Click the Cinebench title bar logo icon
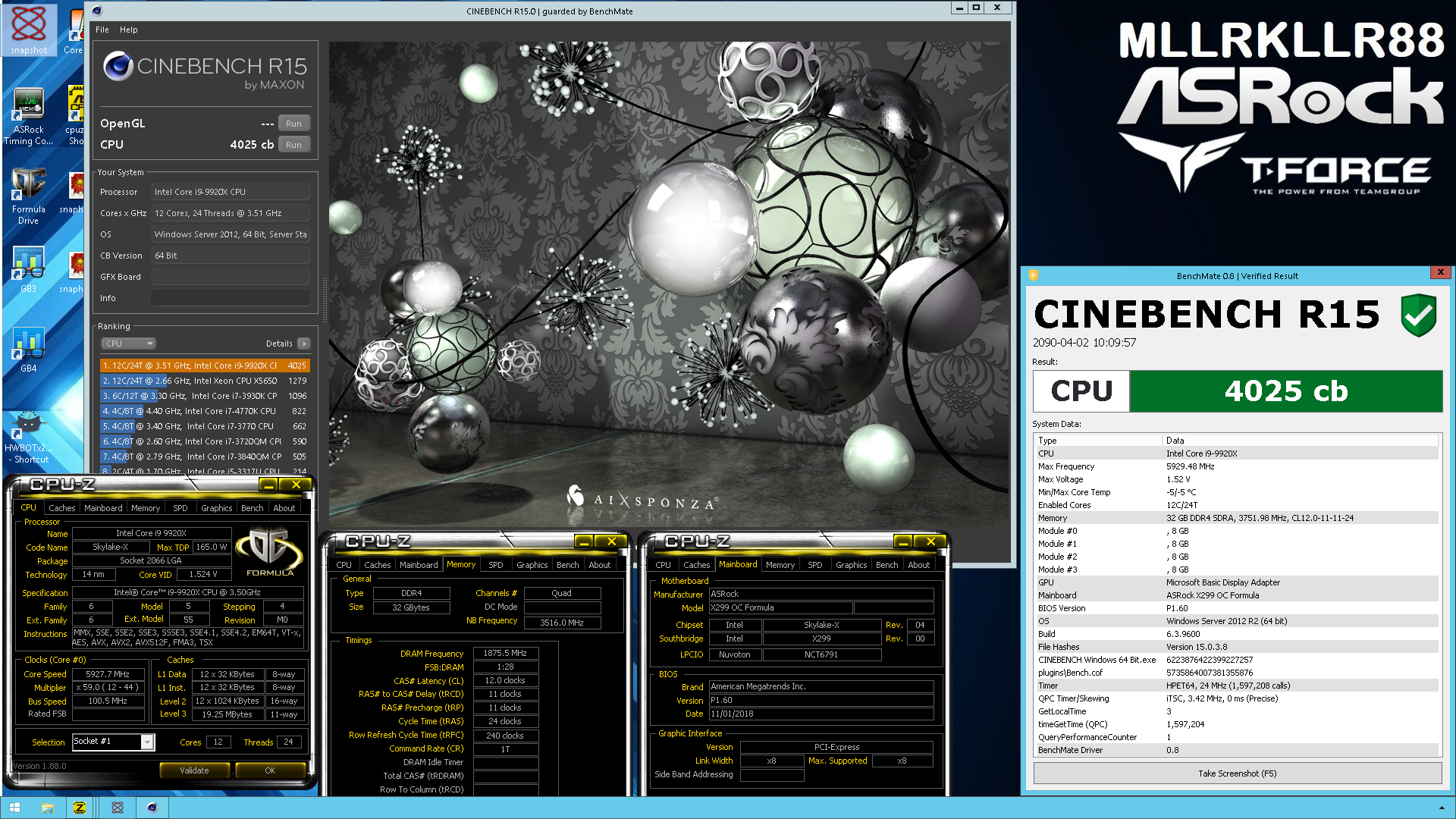The height and width of the screenshot is (819, 1456). [96, 11]
